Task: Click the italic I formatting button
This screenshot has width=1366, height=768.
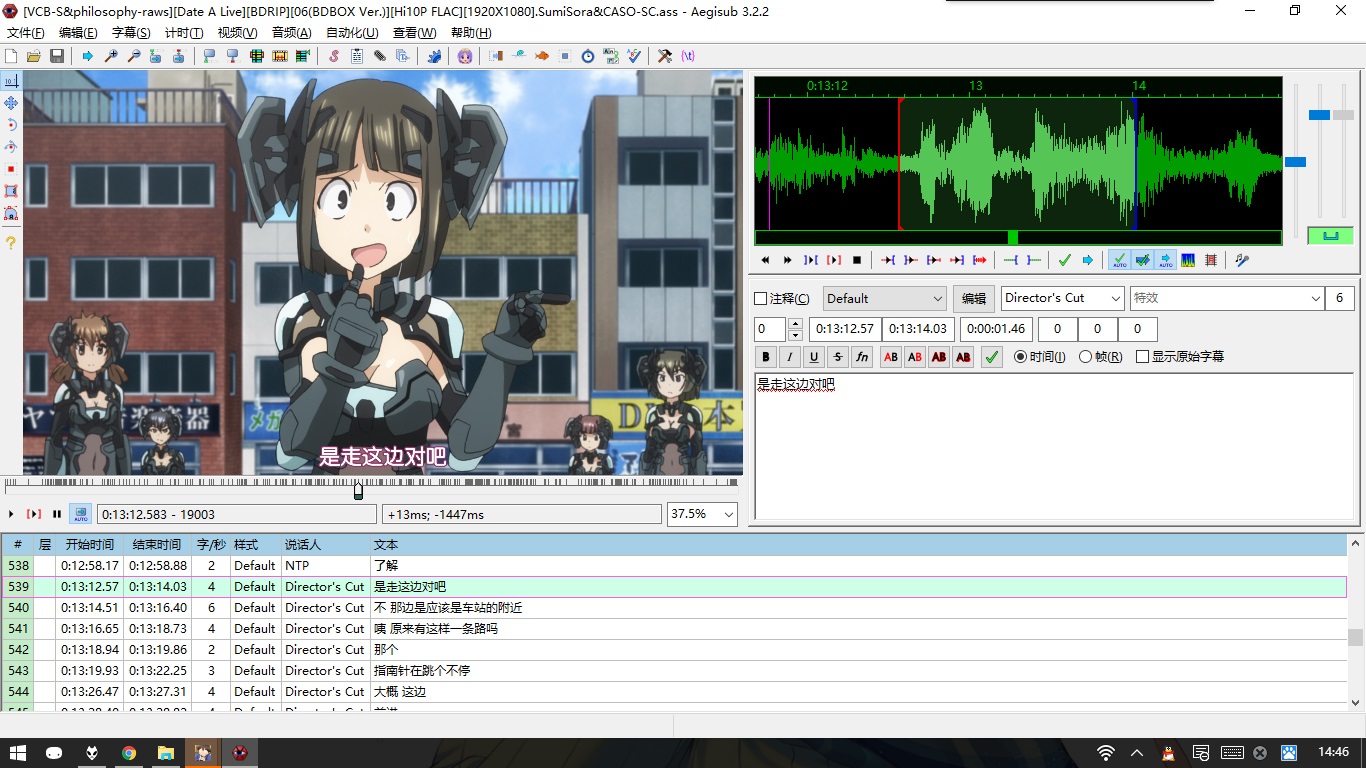Action: (790, 357)
